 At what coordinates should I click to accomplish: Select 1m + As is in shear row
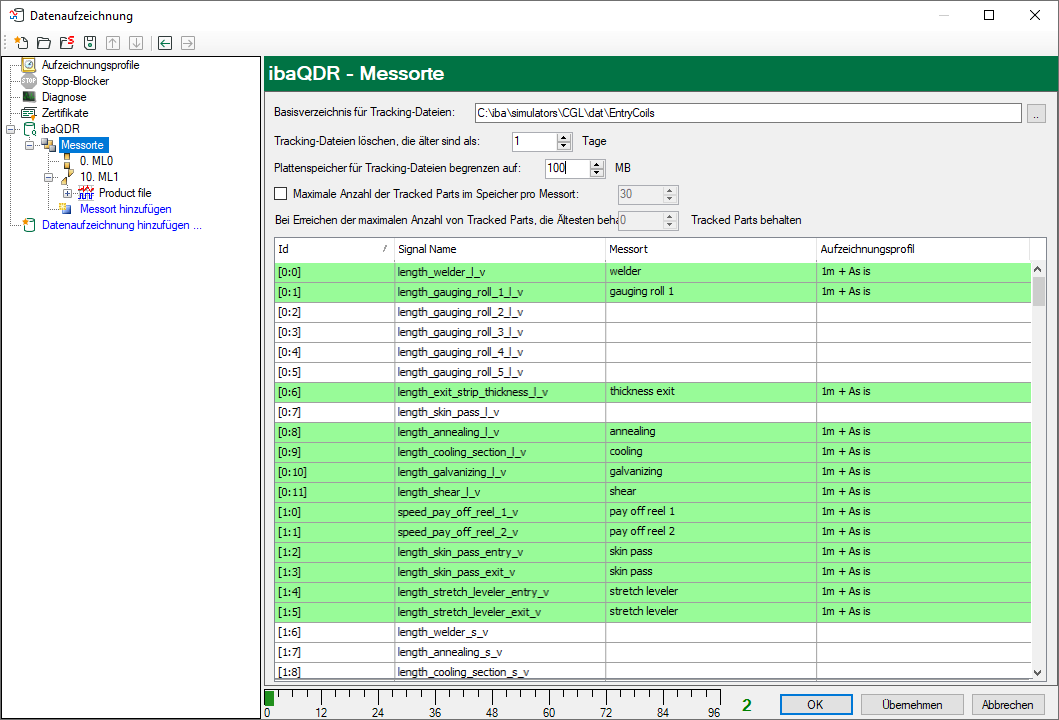923,492
